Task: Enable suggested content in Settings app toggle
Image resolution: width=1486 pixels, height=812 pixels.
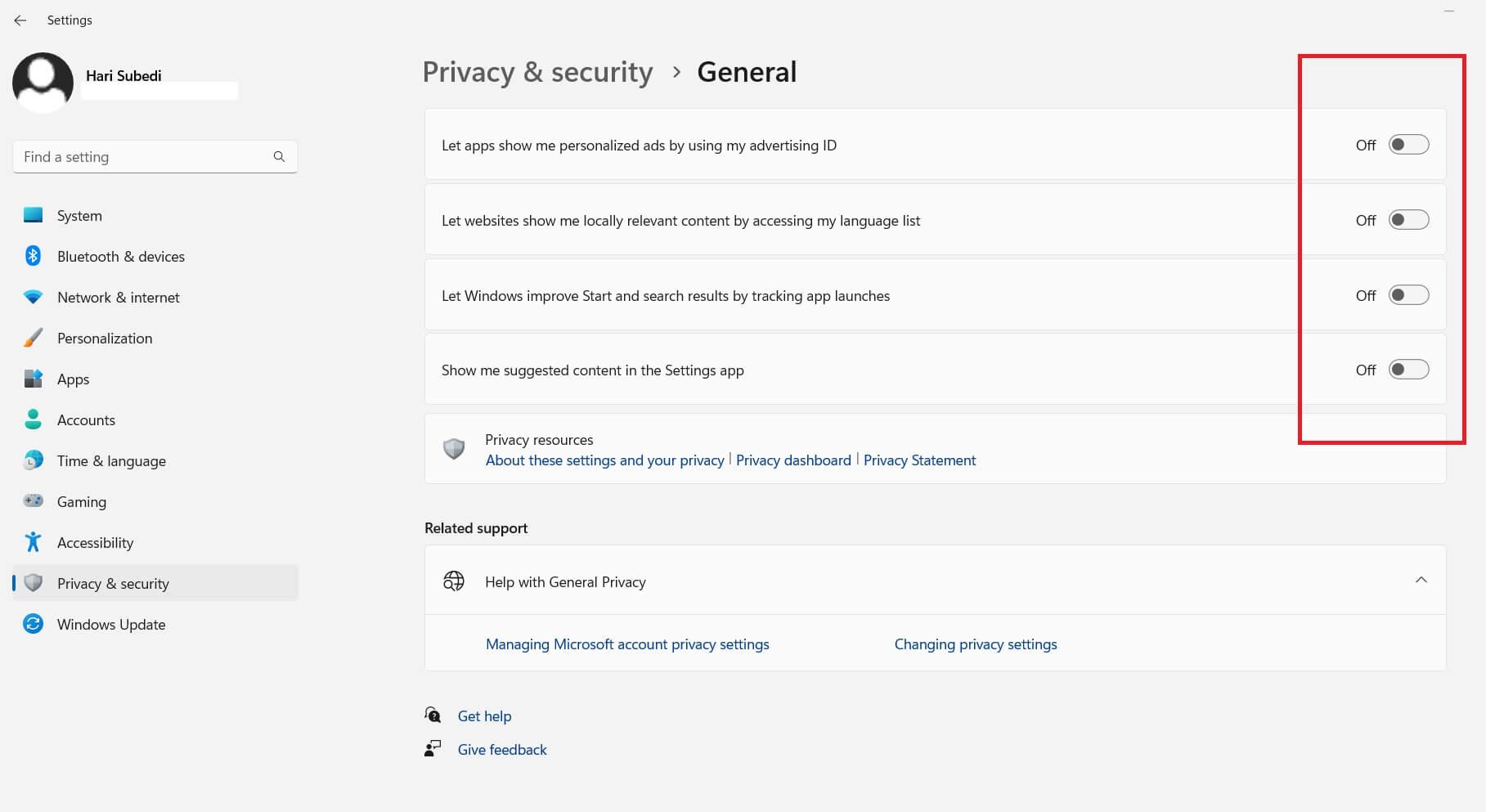Action: 1408,370
